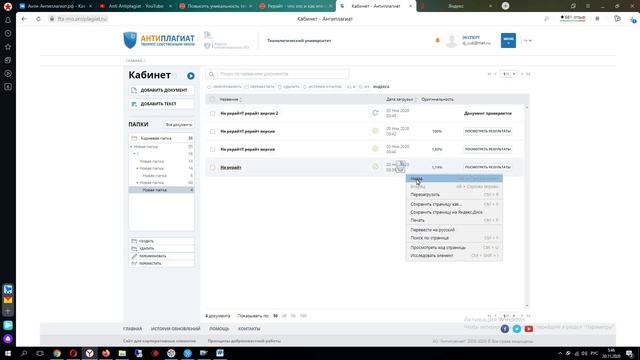Choose 'Перезагрузить' in the context menu
640x360 pixels.
coord(454,195)
